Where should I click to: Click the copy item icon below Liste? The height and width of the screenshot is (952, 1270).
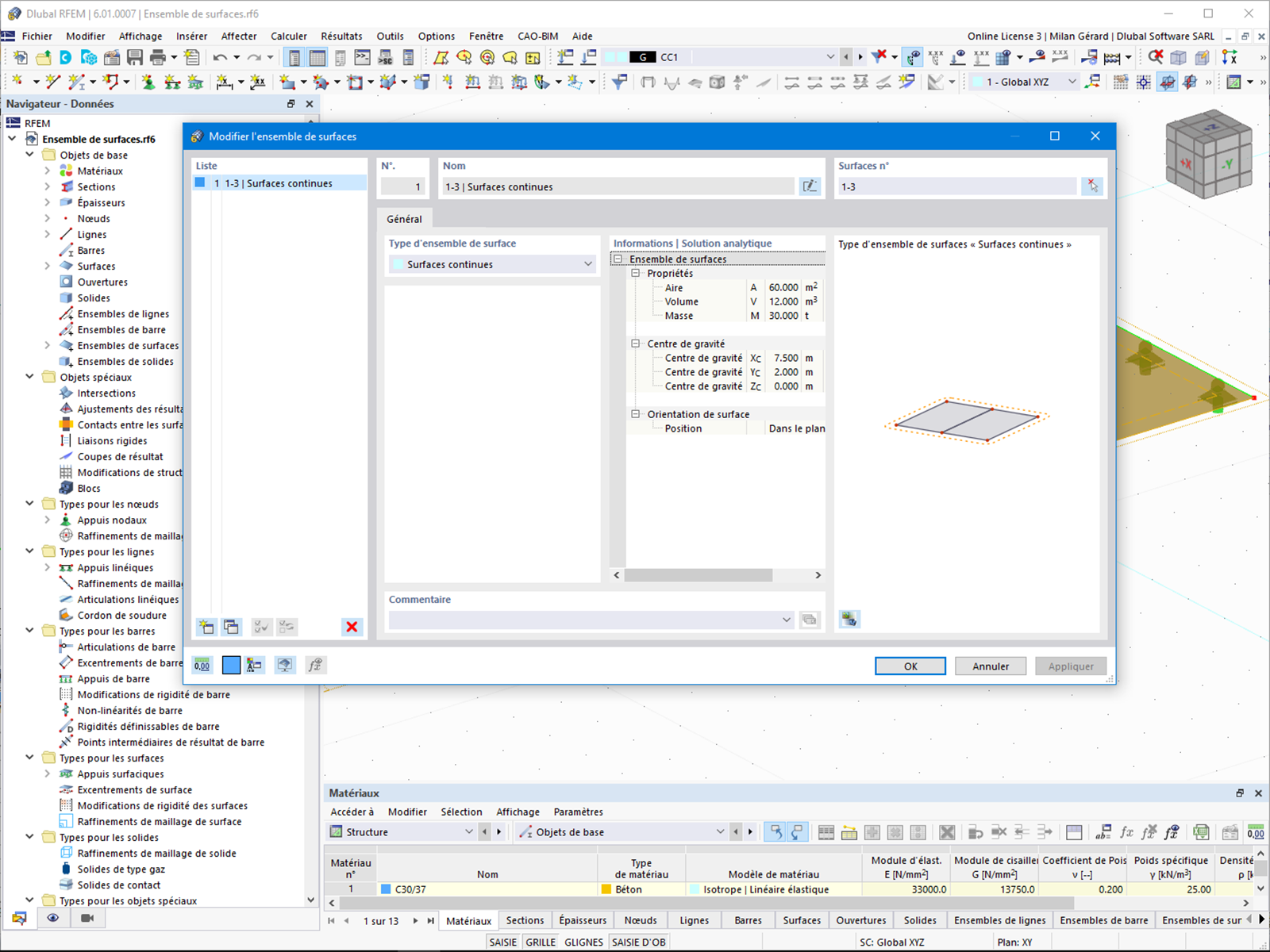[231, 627]
